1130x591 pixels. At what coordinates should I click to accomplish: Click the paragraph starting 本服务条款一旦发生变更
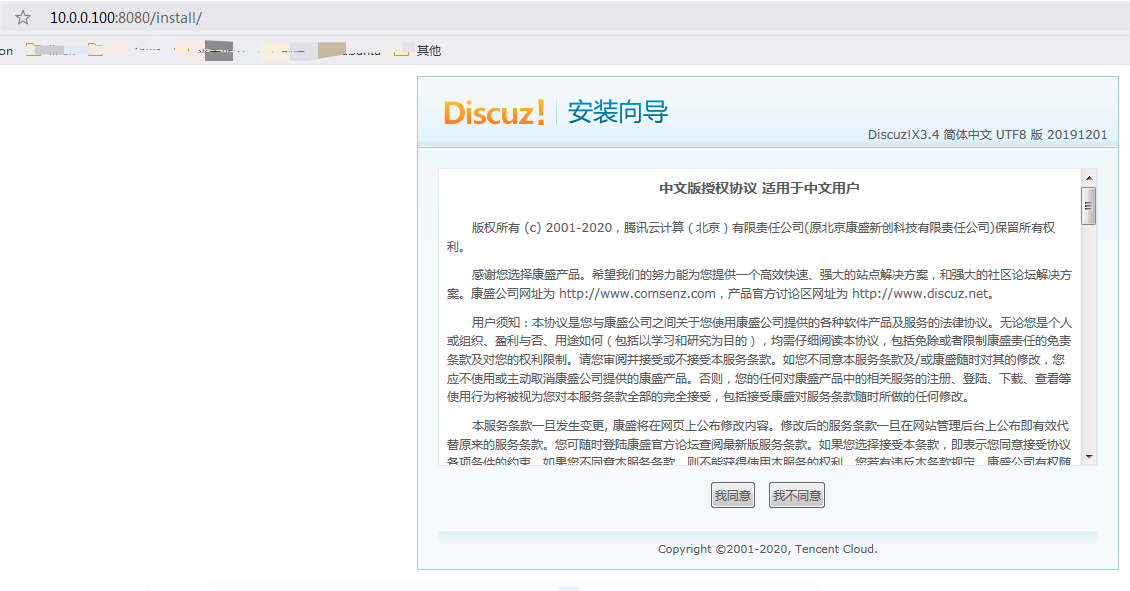click(759, 442)
